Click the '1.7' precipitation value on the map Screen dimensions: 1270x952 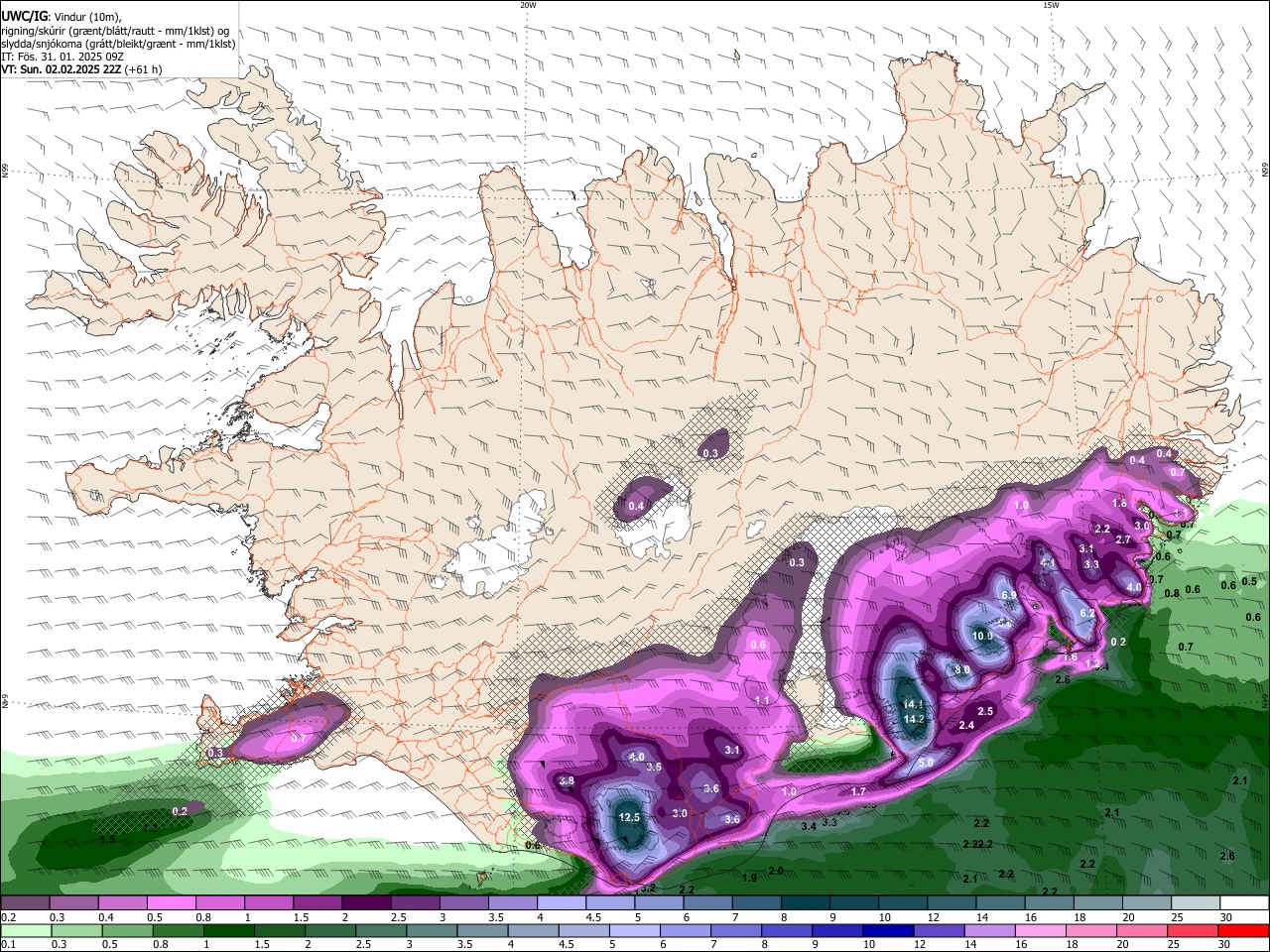pos(858,791)
